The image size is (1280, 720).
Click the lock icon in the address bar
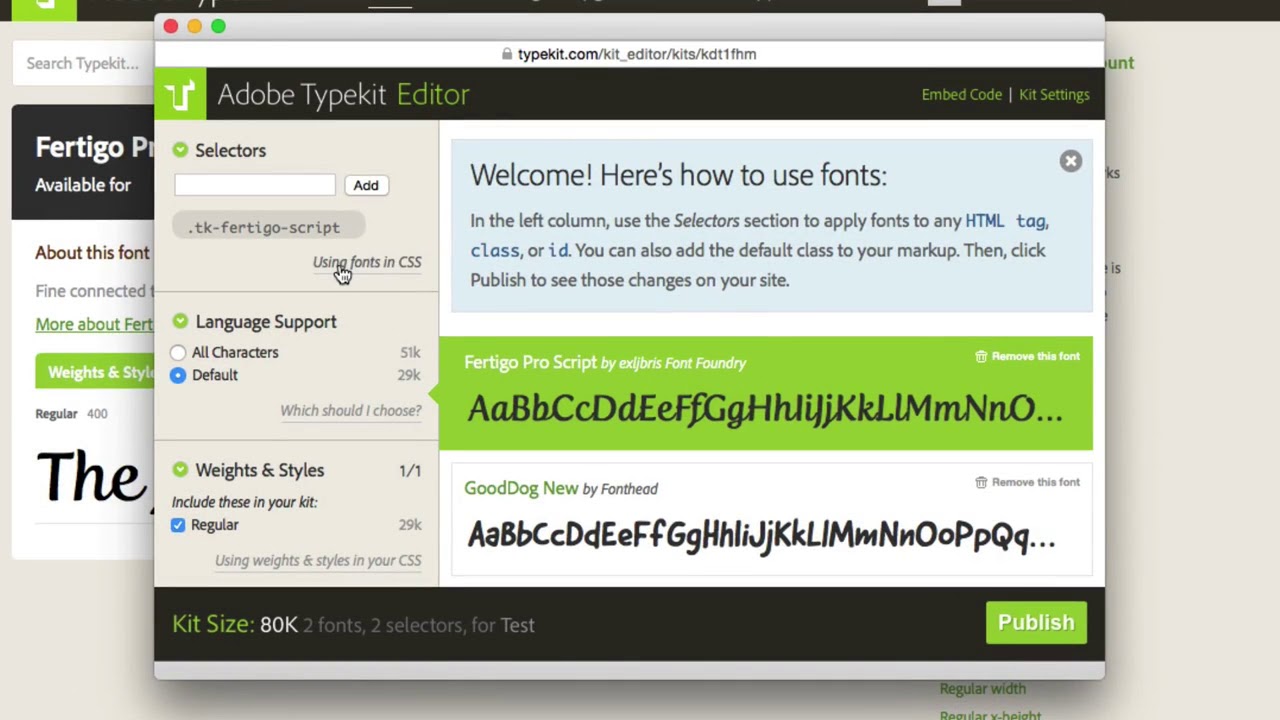click(x=507, y=54)
